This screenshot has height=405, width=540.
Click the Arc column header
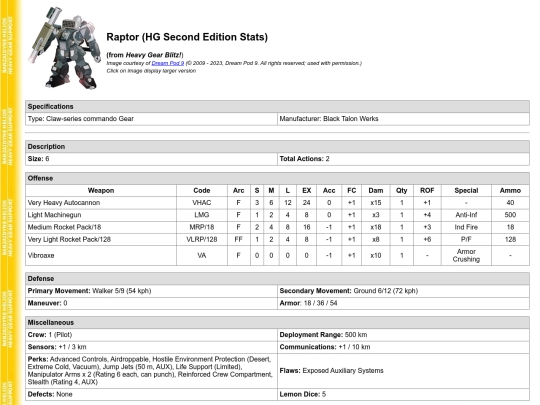coord(239,190)
